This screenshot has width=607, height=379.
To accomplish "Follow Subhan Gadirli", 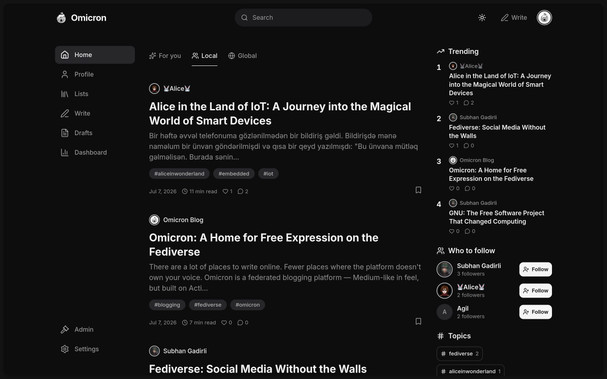I will [x=536, y=269].
